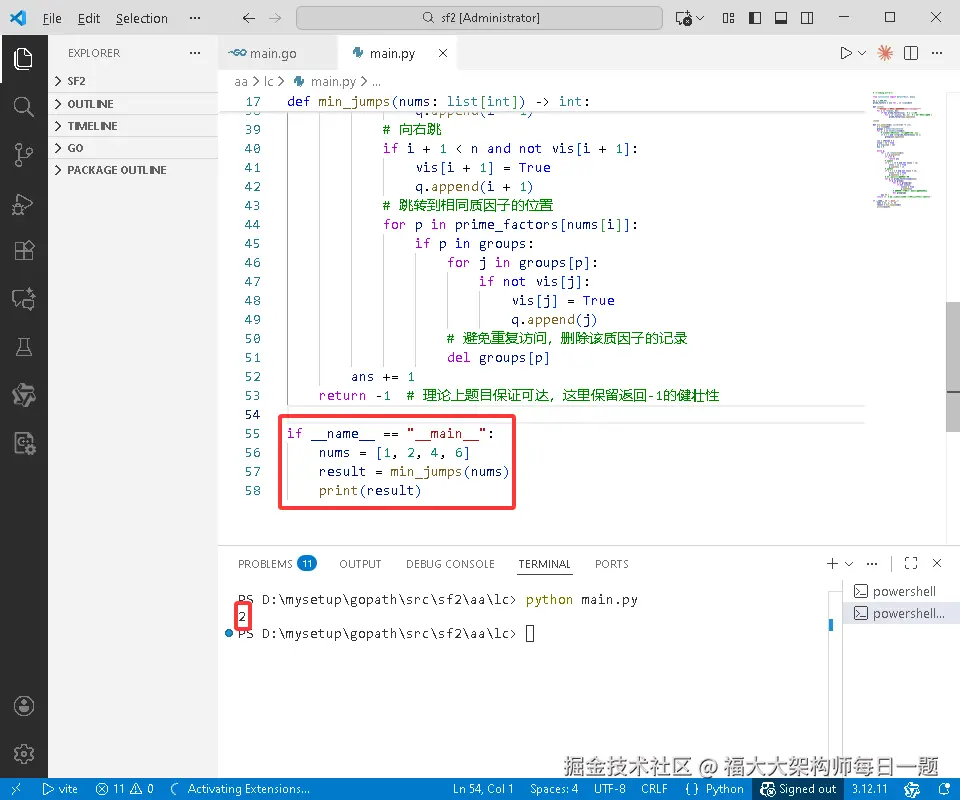Open remote window from status bar
The height and width of the screenshot is (800, 960).
point(17,789)
